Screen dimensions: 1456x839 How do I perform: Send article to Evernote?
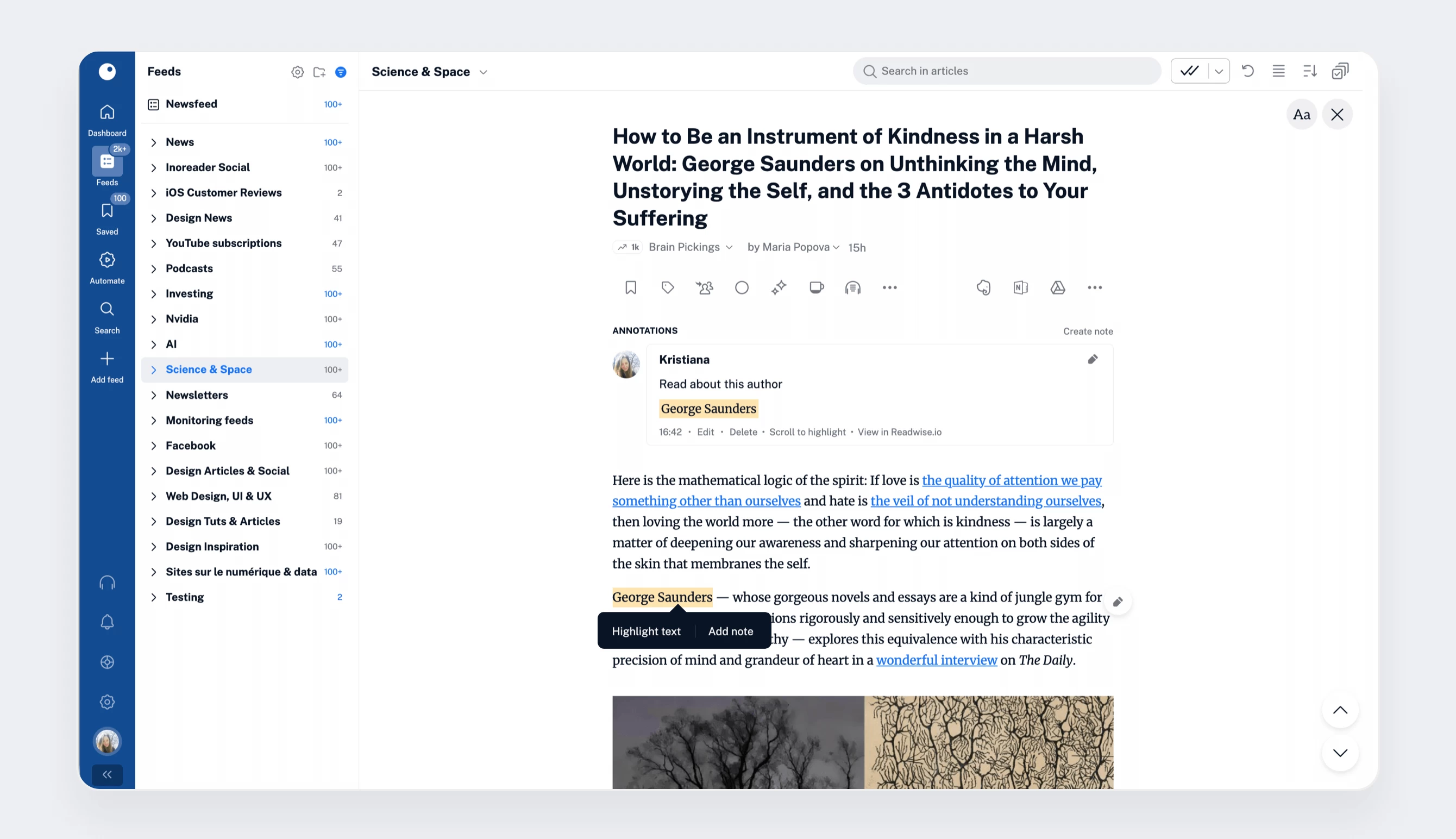(984, 287)
